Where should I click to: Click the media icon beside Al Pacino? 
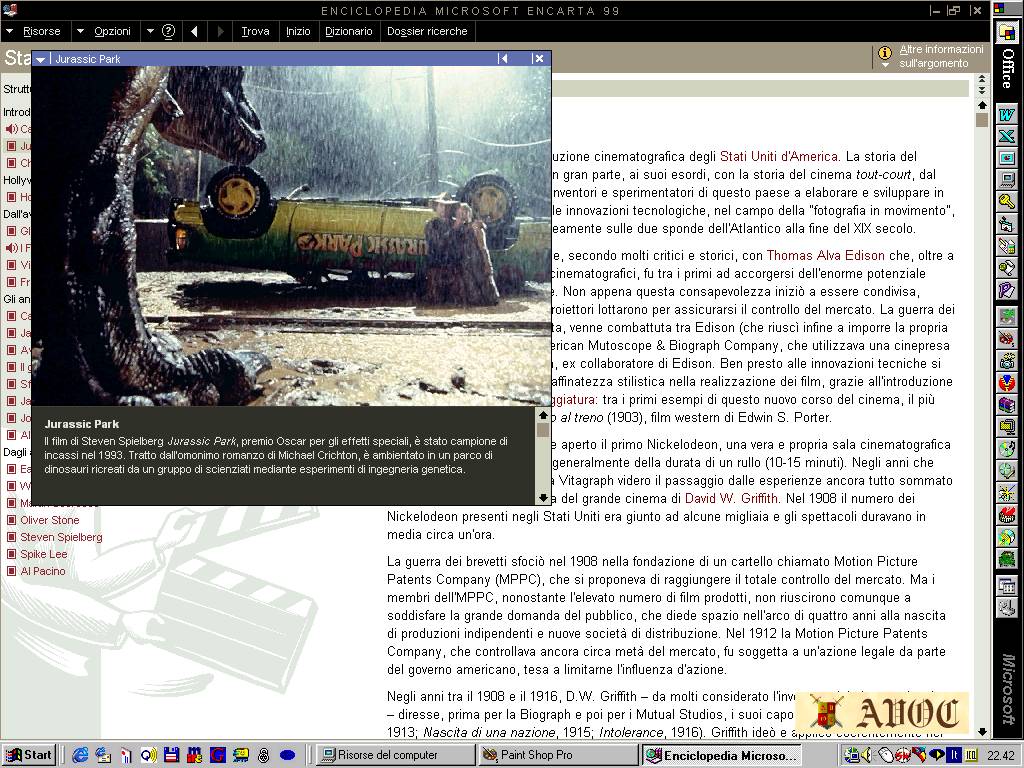tap(10, 571)
